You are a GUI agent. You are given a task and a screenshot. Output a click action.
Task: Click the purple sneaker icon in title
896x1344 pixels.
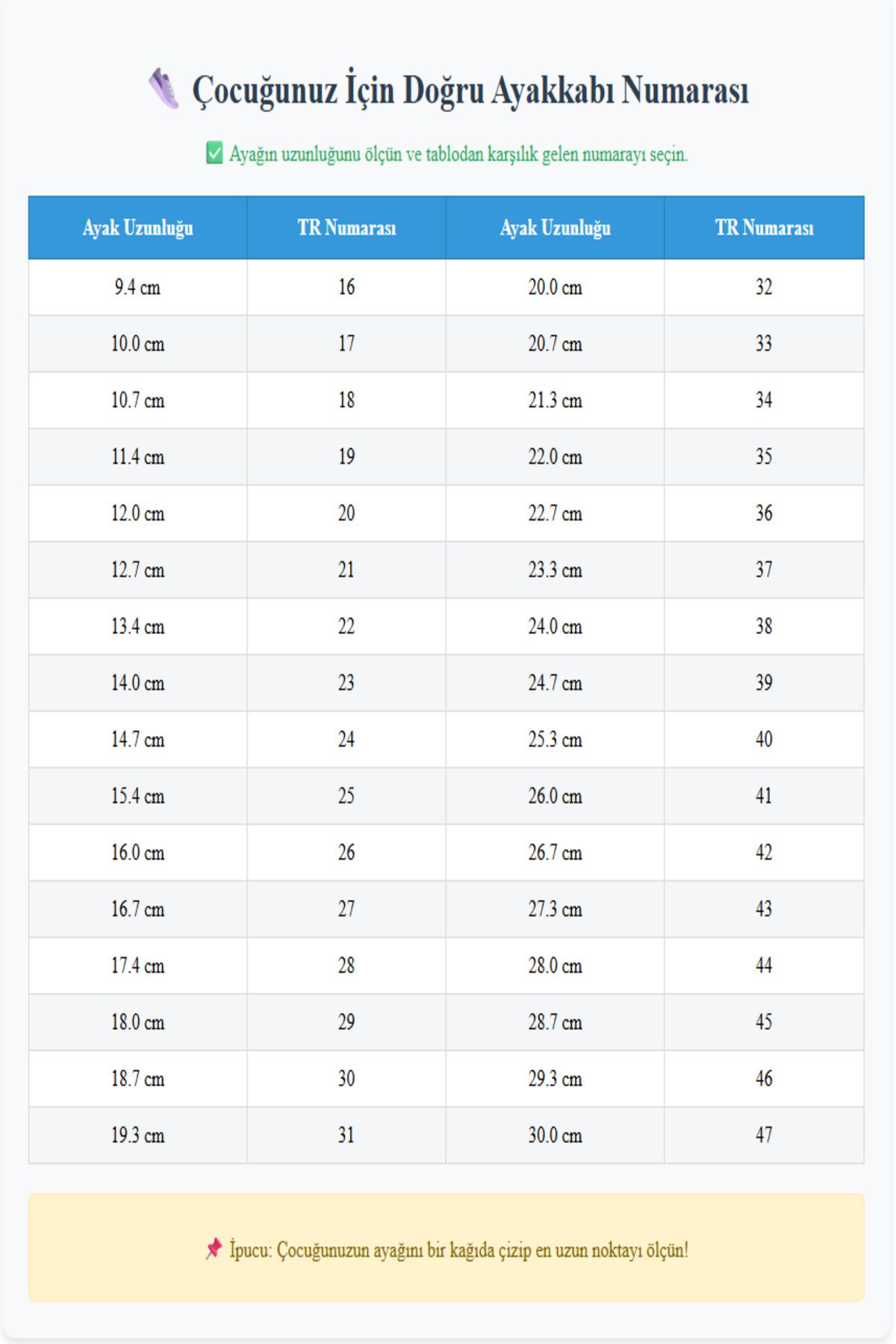point(164,89)
